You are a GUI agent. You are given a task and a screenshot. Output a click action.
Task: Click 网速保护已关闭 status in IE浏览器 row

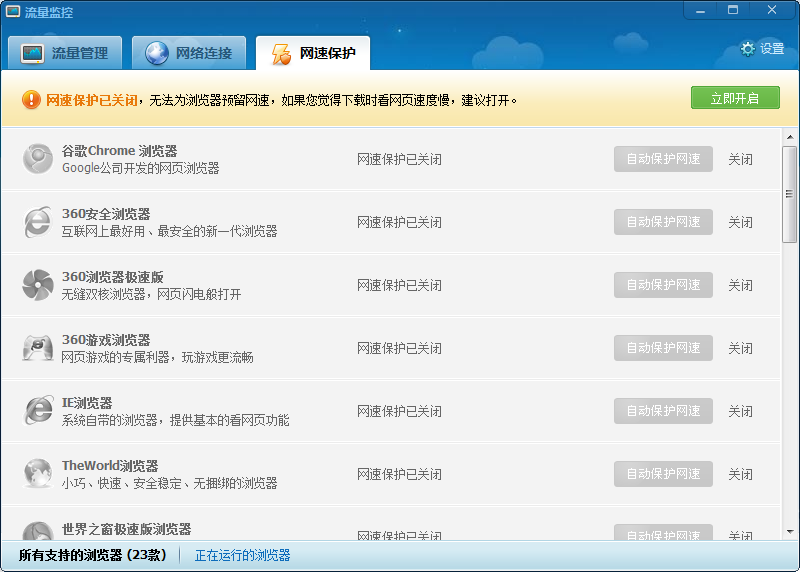coord(399,411)
